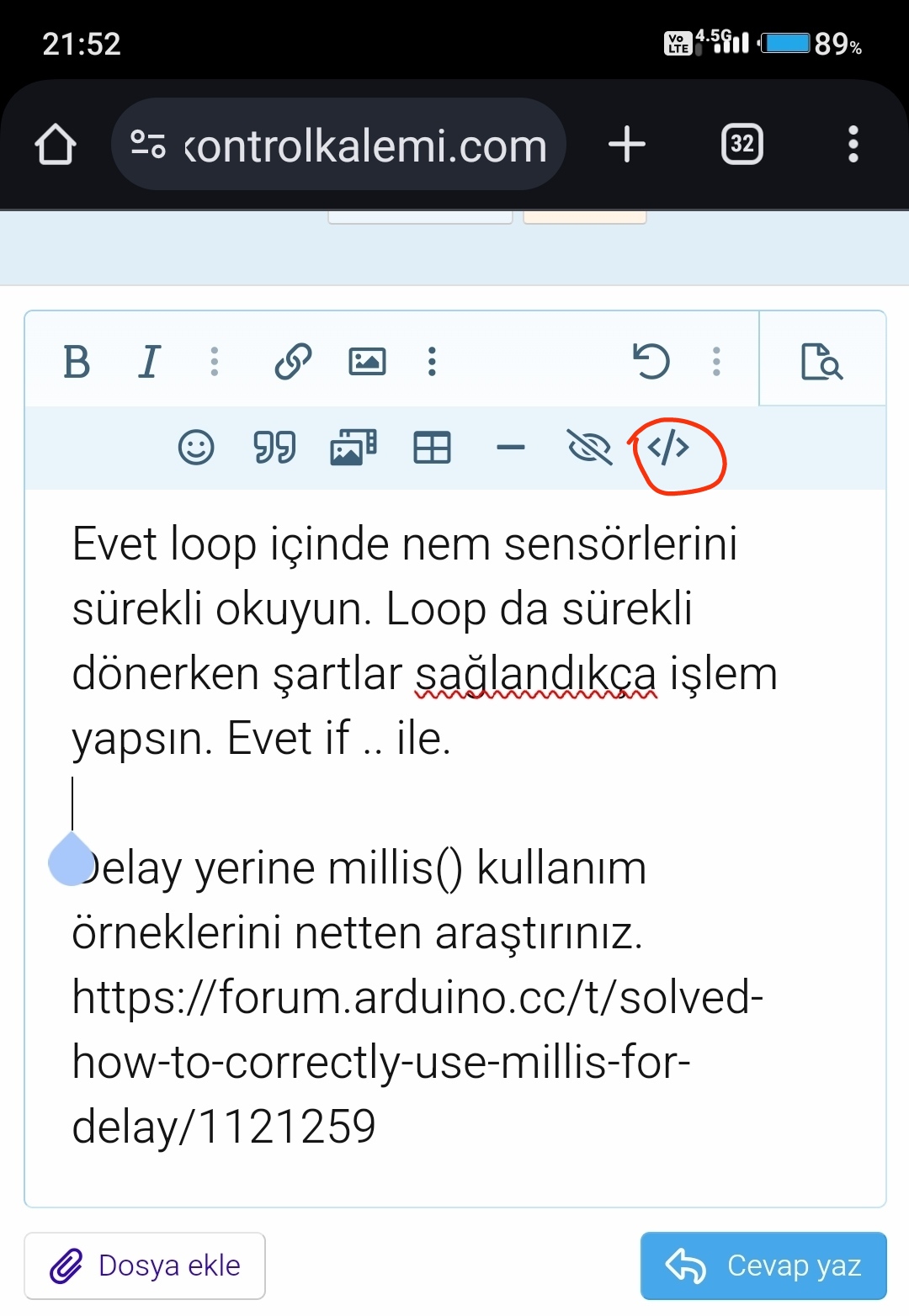Attach a file with Dosya ekle
Screen dimensions: 909x1316
145,1266
